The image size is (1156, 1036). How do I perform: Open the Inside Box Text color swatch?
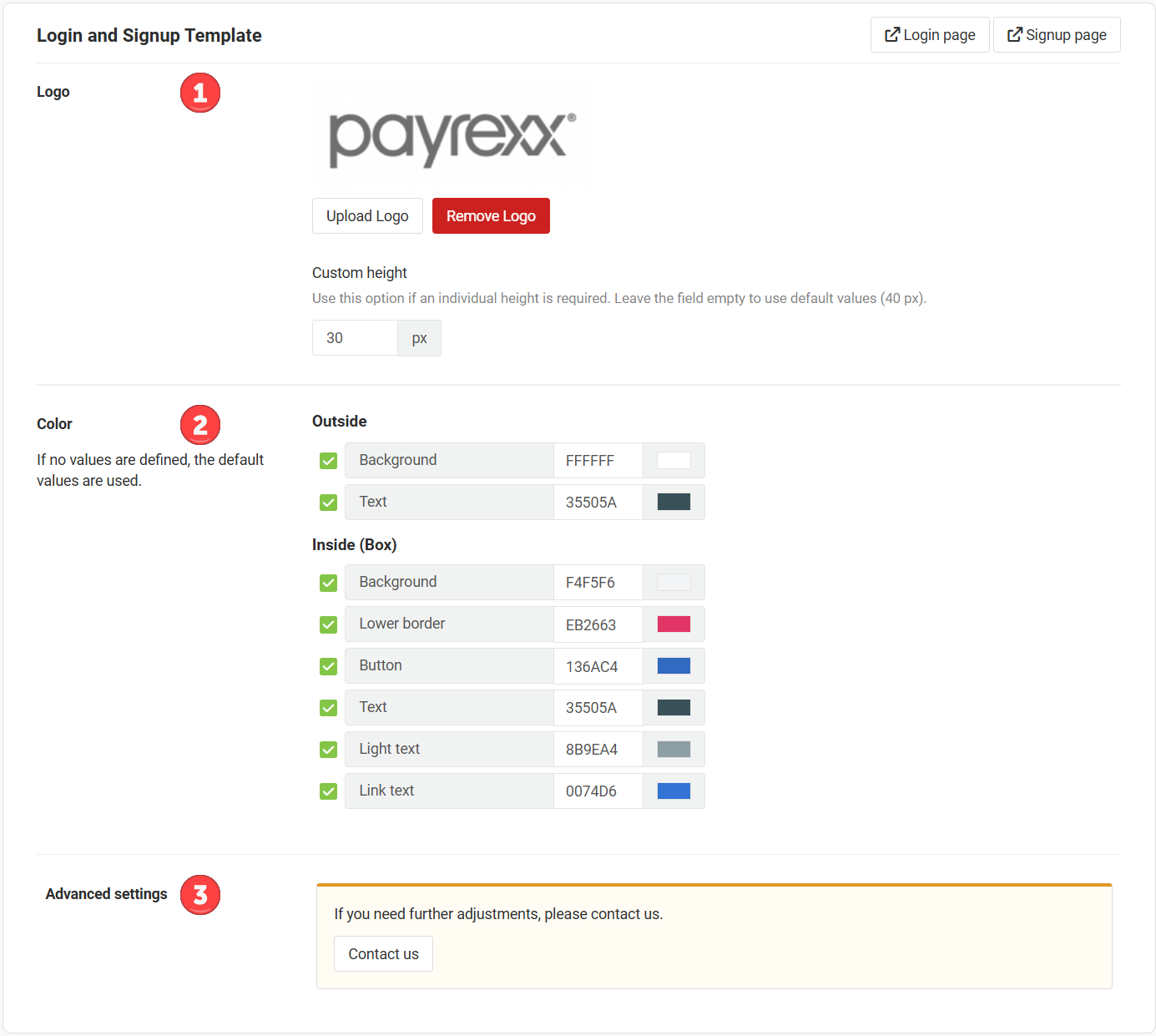pyautogui.click(x=674, y=707)
